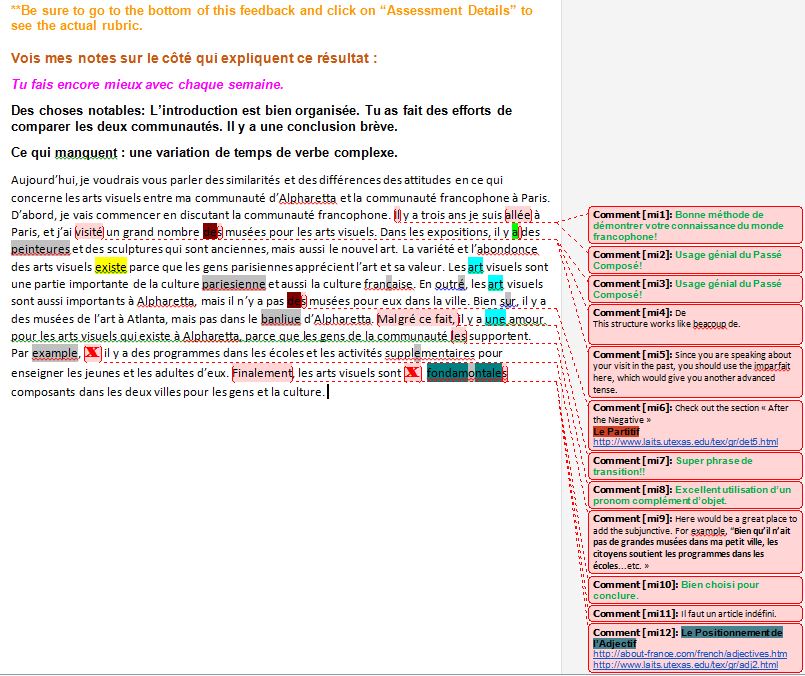Click the cyan-highlighted word "art"
Screen dimensions: 805x676
tap(475, 265)
